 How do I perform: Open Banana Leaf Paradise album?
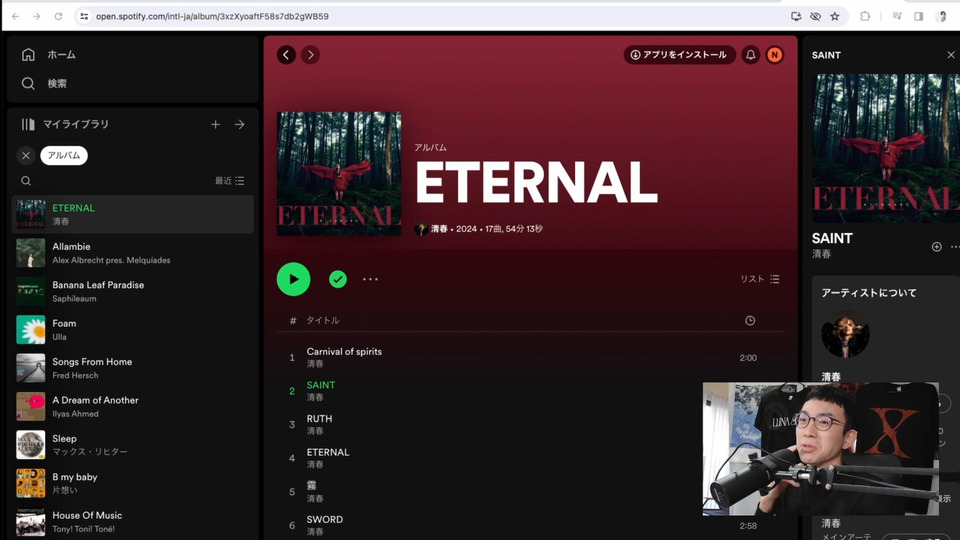133,291
